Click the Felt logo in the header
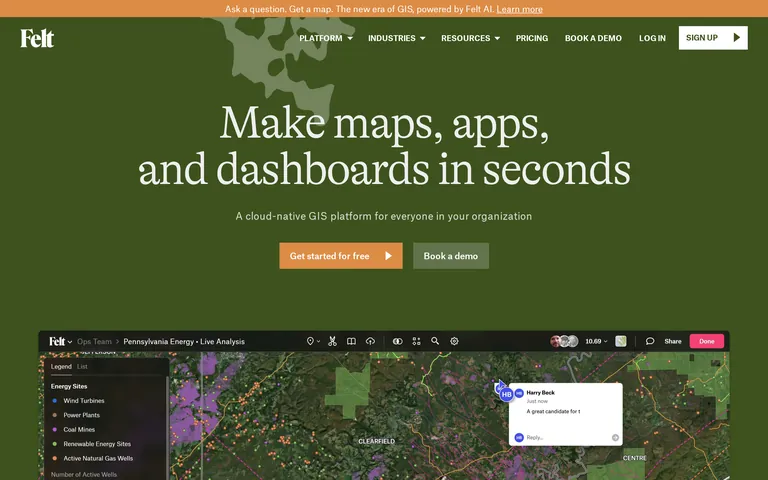Viewport: 768px width, 480px height. coord(37,38)
